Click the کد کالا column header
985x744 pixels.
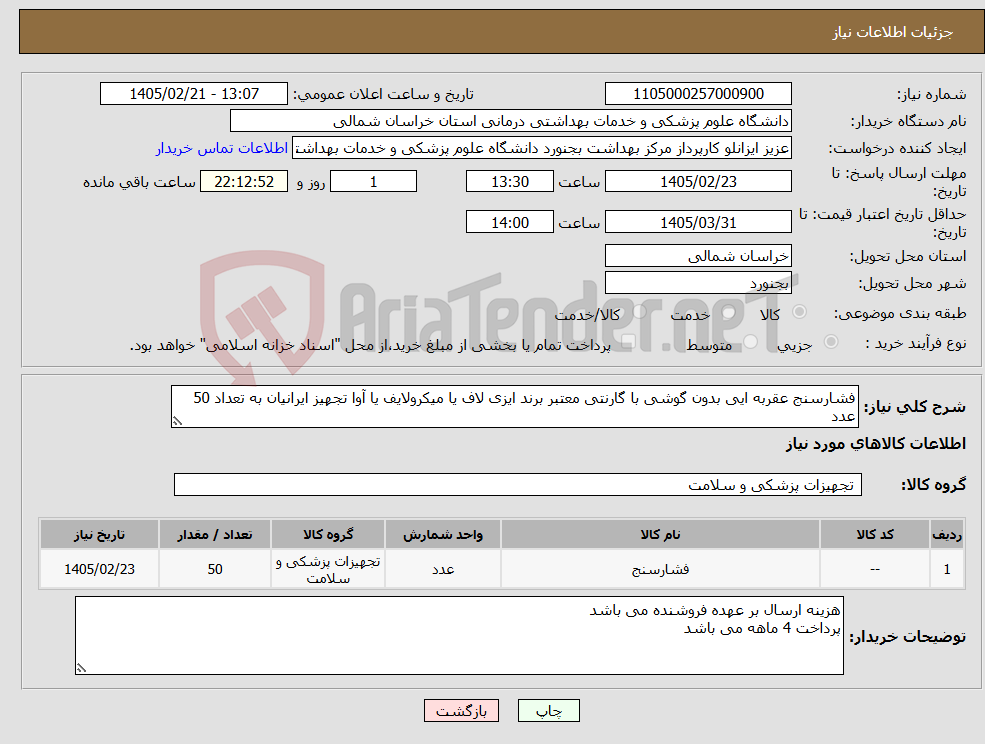point(874,535)
